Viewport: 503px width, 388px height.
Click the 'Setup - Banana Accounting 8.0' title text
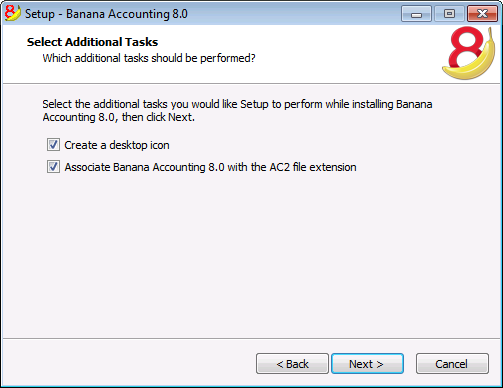106,14
